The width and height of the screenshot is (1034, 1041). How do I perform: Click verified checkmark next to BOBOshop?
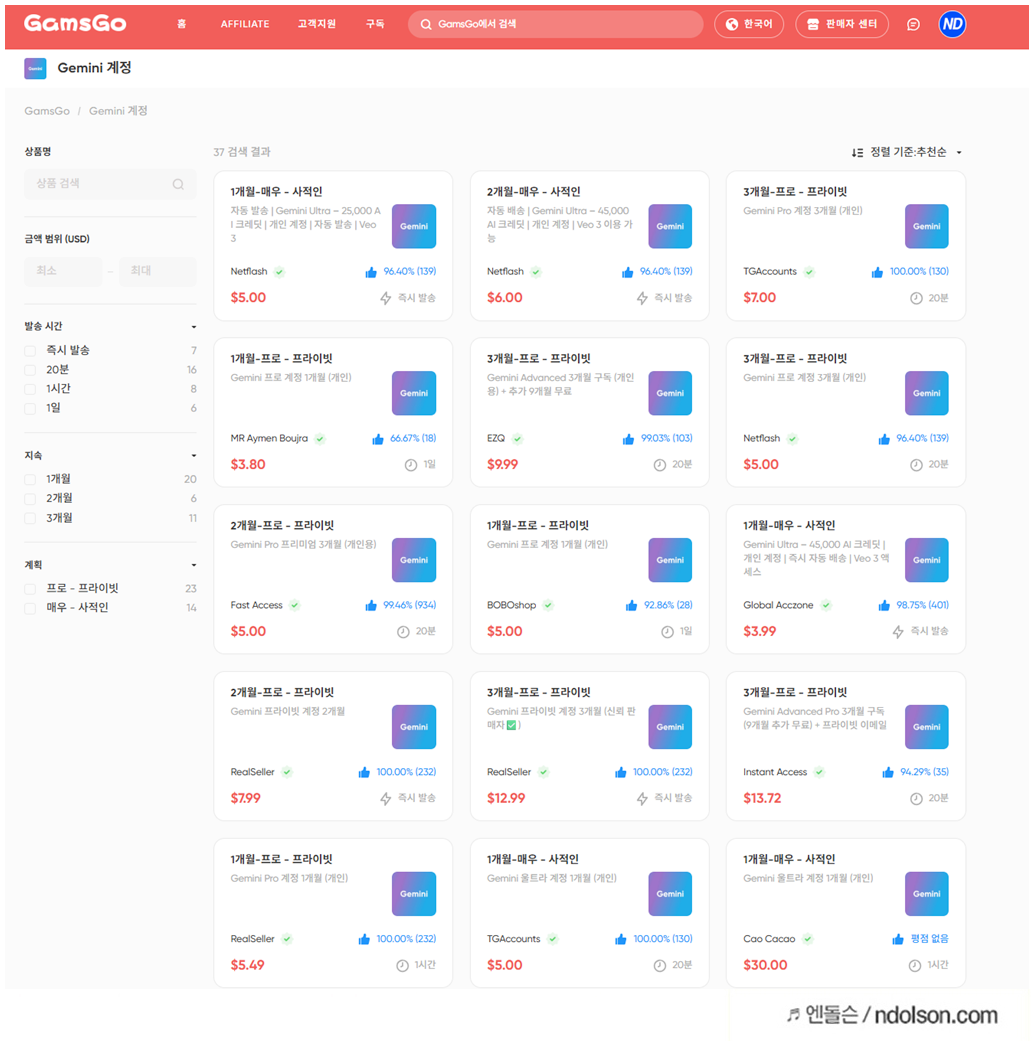[x=548, y=605]
